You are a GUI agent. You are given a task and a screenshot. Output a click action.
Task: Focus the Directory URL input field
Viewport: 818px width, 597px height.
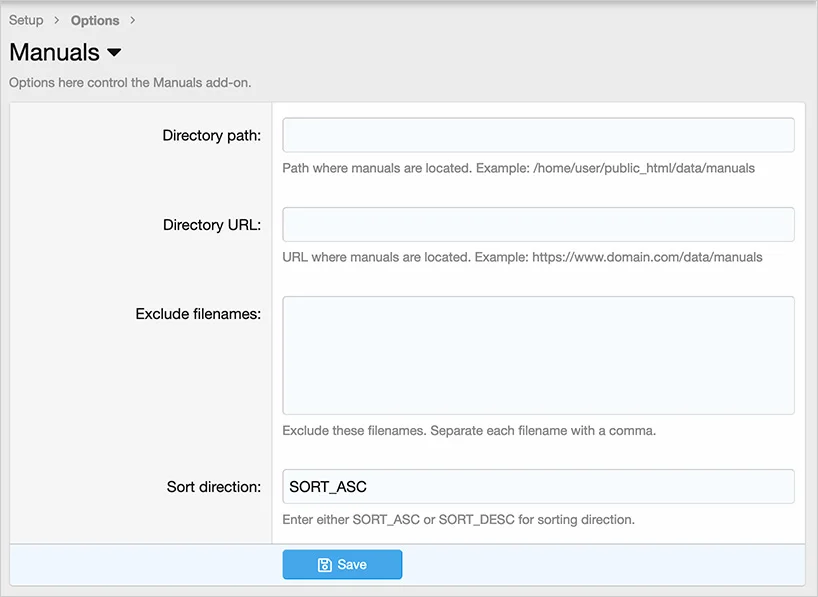(x=538, y=224)
